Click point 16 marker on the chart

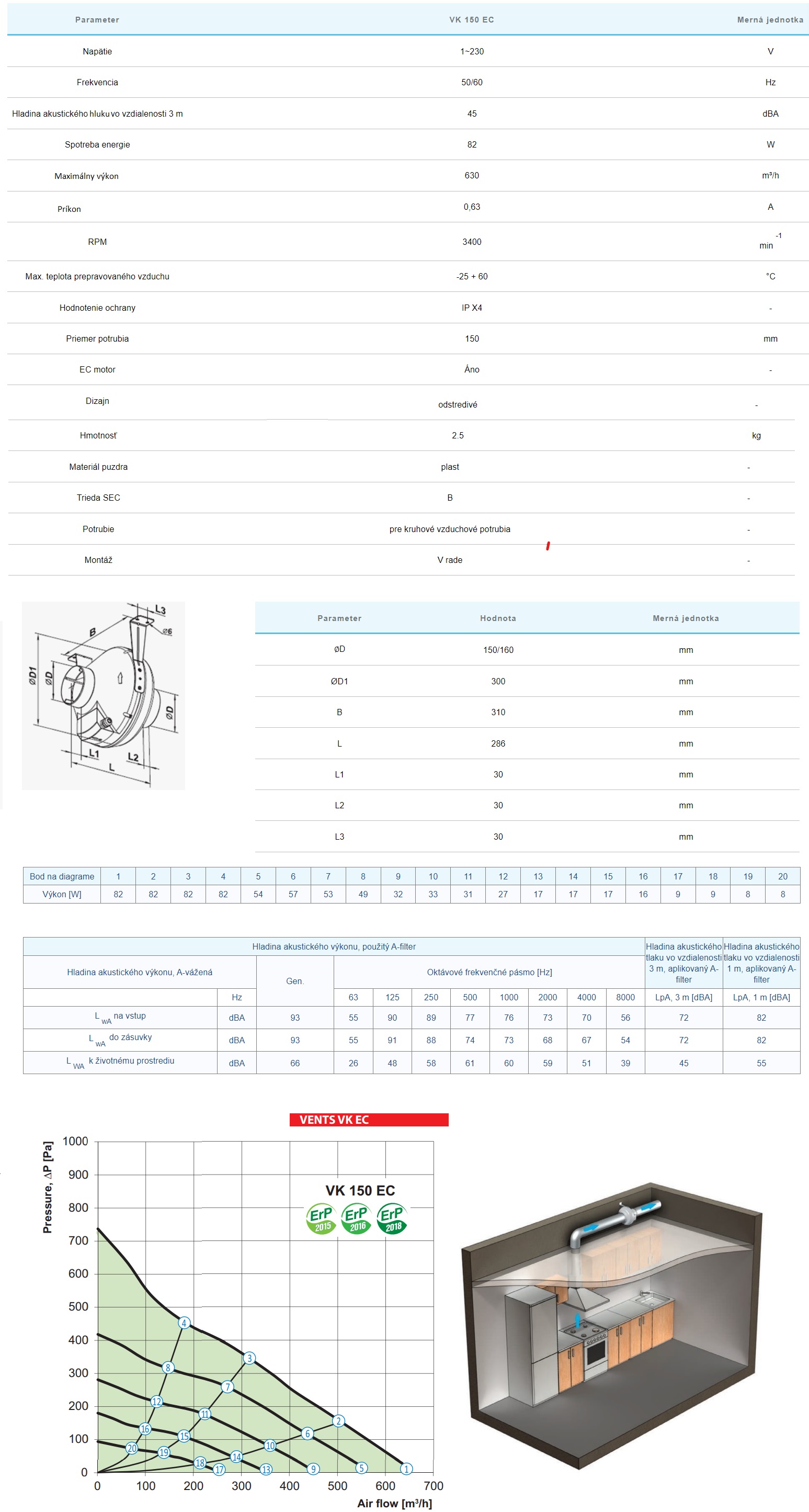(x=145, y=1429)
